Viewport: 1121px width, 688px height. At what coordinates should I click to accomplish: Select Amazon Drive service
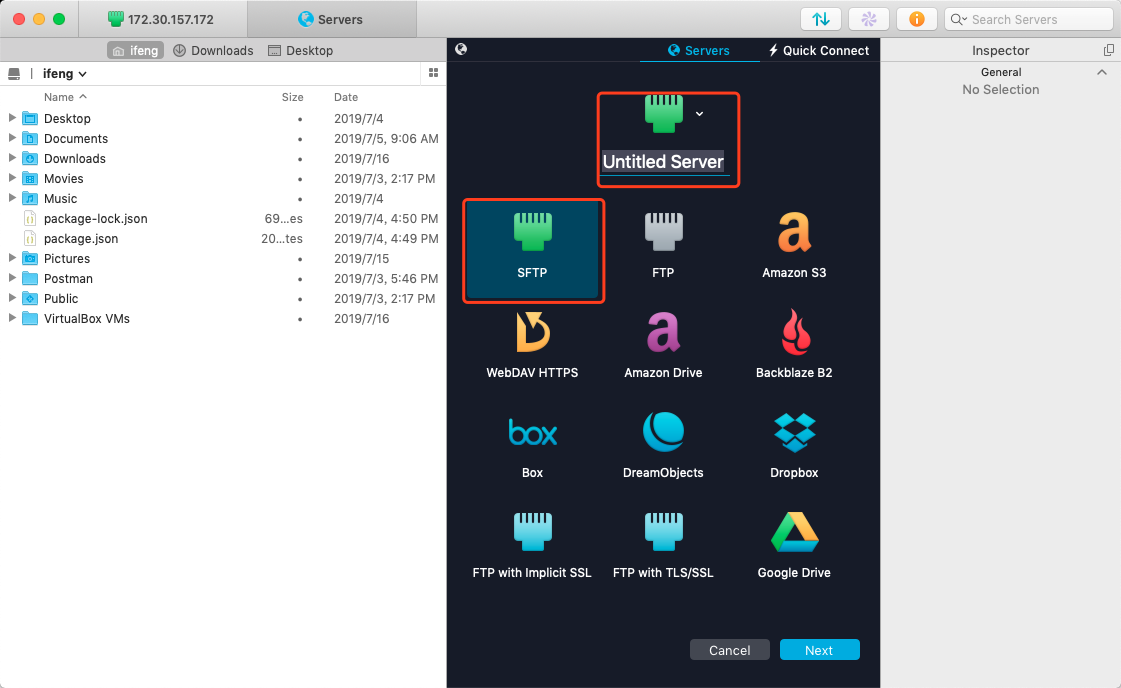tap(663, 346)
